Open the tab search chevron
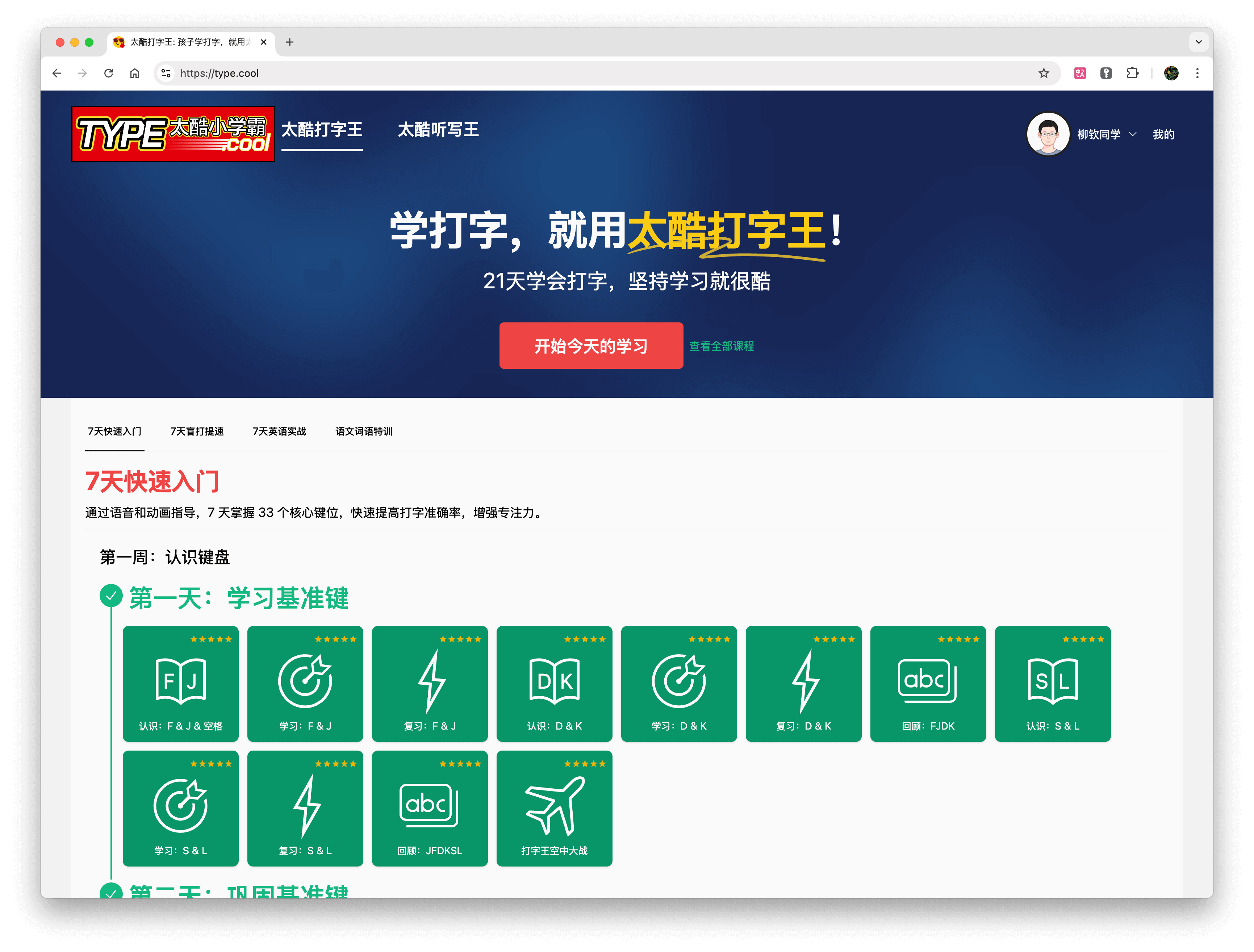 tap(1199, 42)
